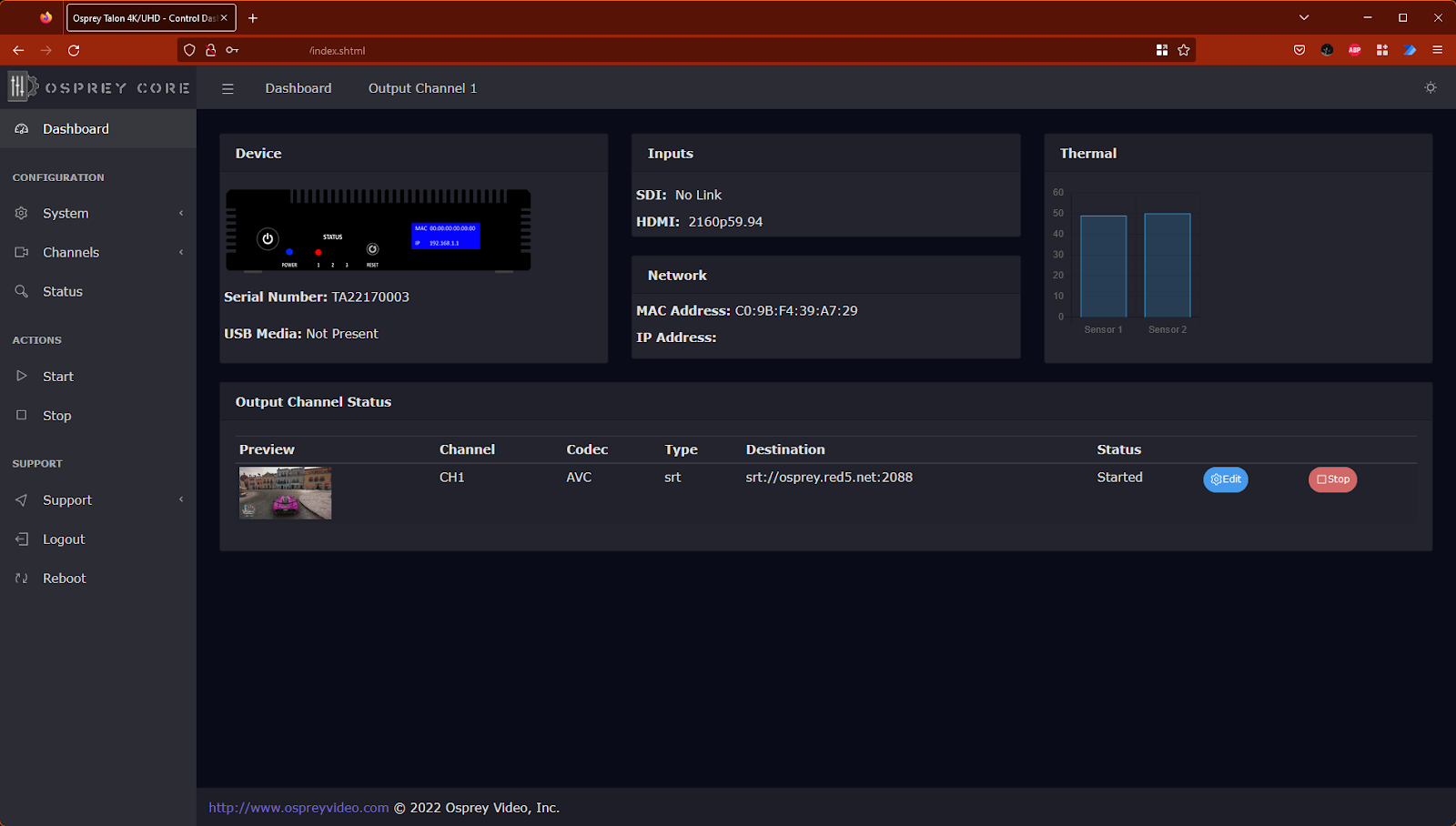Open the Support sidebar item
The height and width of the screenshot is (826, 1456).
(x=98, y=499)
